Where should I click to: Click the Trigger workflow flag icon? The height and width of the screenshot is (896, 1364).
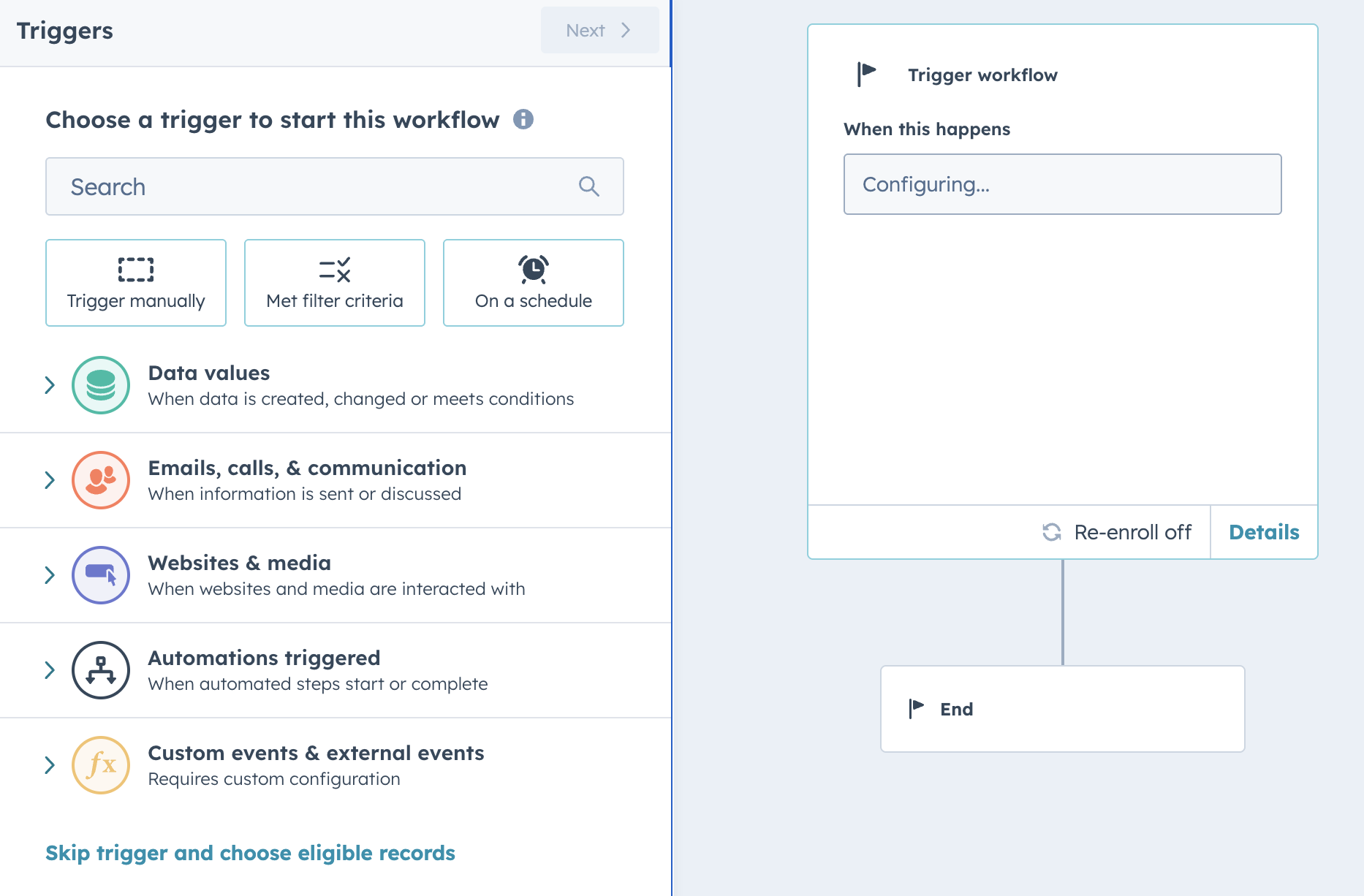(x=866, y=74)
